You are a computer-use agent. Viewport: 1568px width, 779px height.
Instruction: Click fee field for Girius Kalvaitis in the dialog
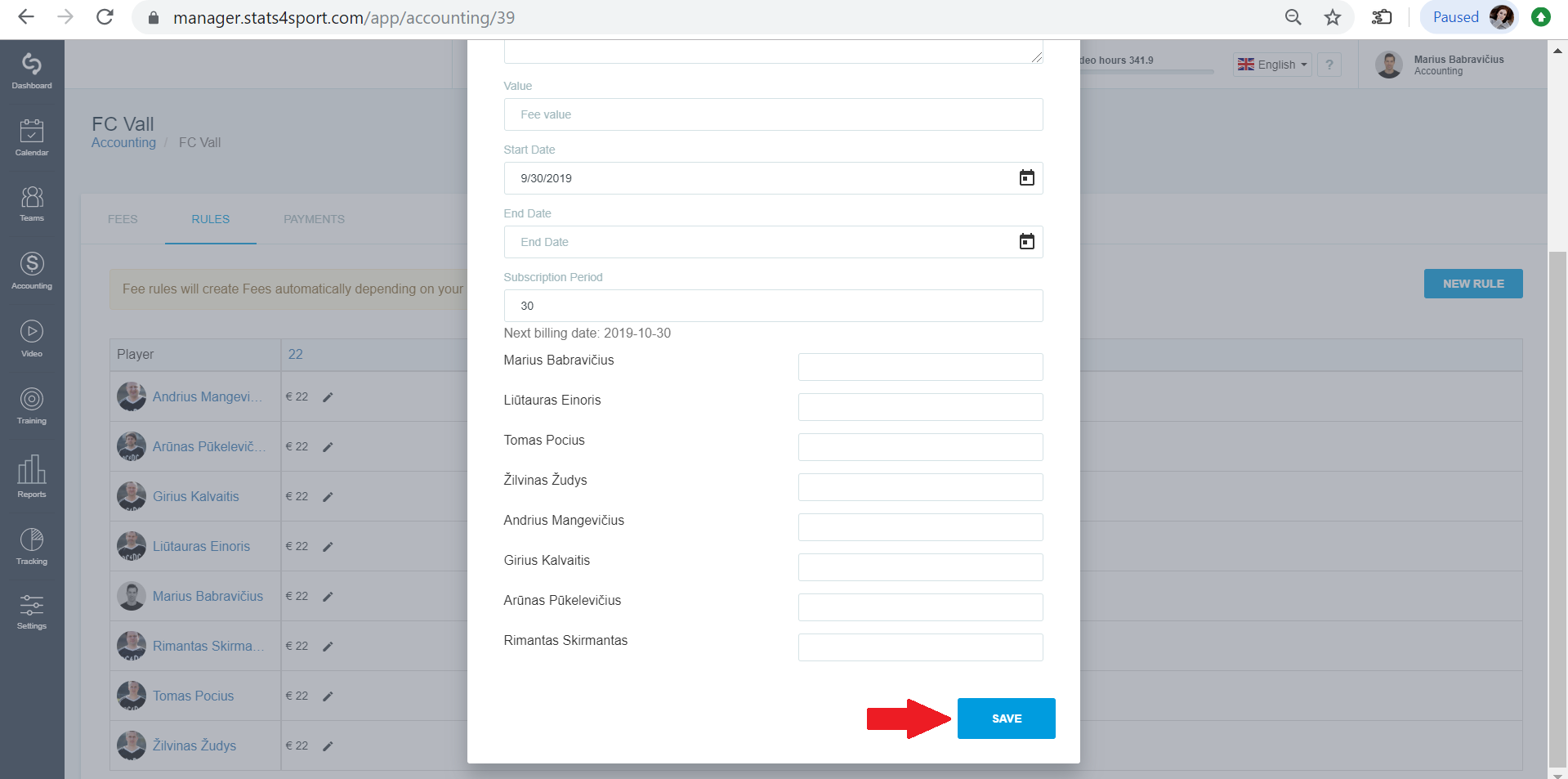[x=920, y=567]
